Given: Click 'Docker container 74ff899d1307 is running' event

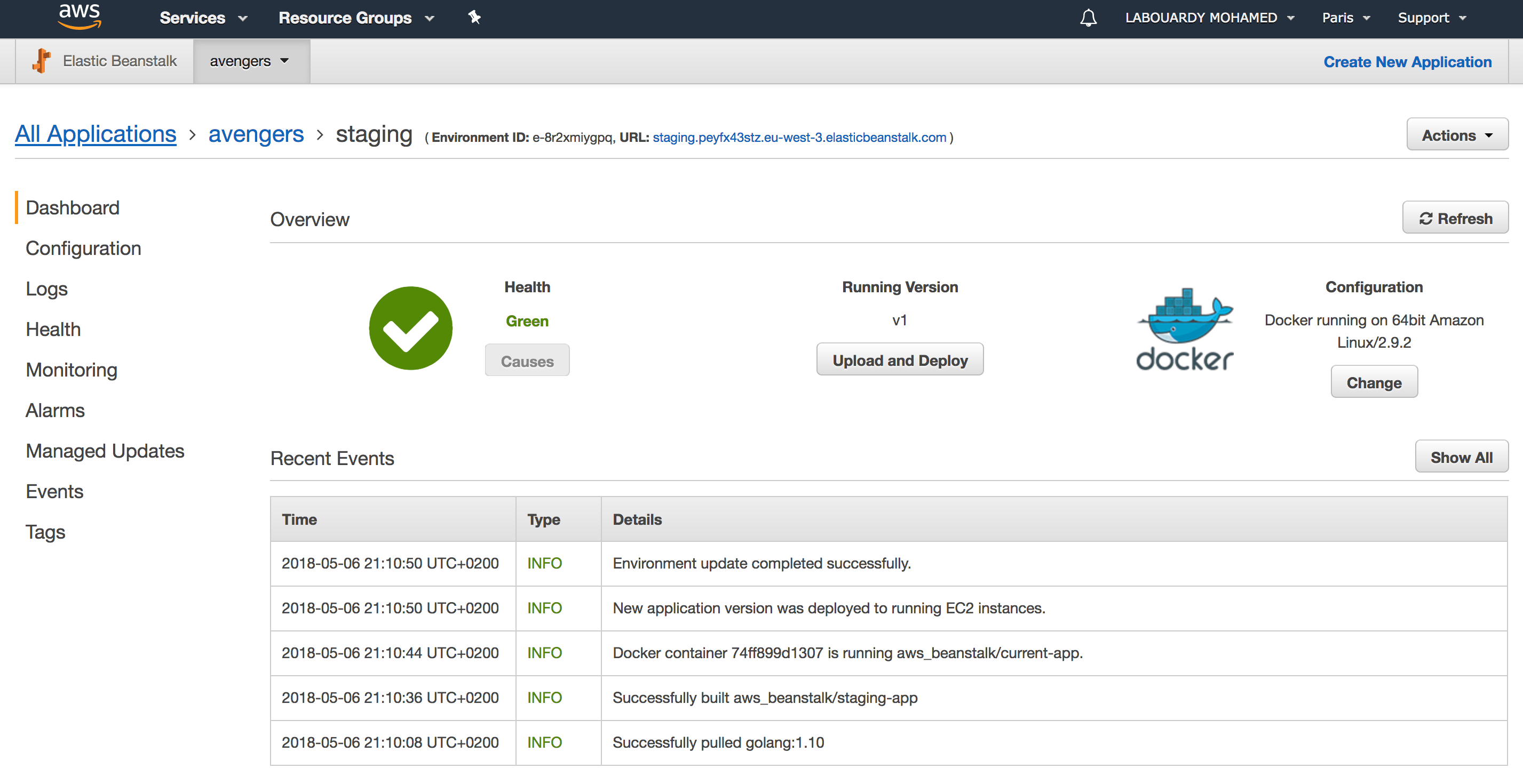Looking at the screenshot, I should (847, 653).
